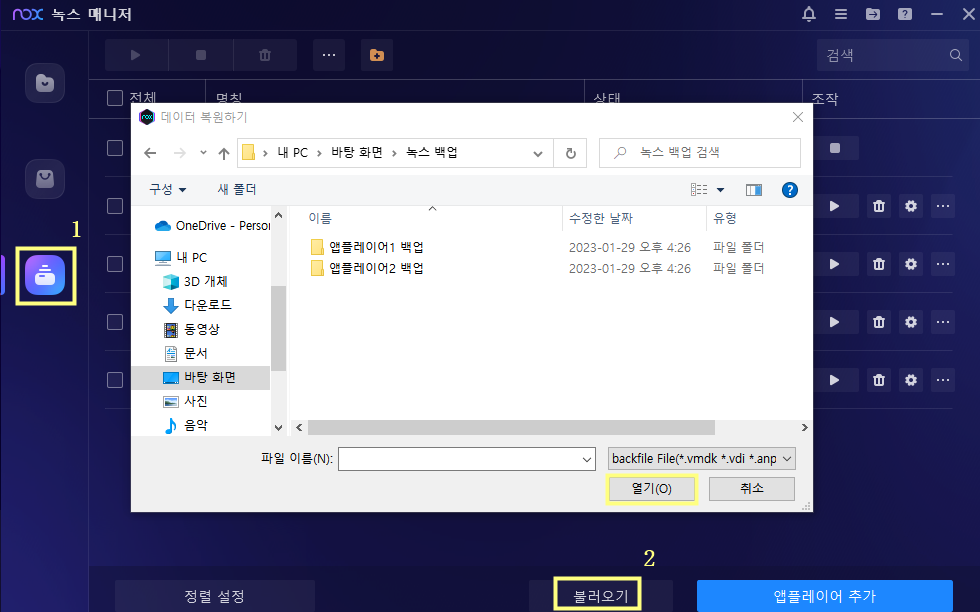Click the scroll right arrow in file list
The height and width of the screenshot is (612, 980).
(x=804, y=428)
